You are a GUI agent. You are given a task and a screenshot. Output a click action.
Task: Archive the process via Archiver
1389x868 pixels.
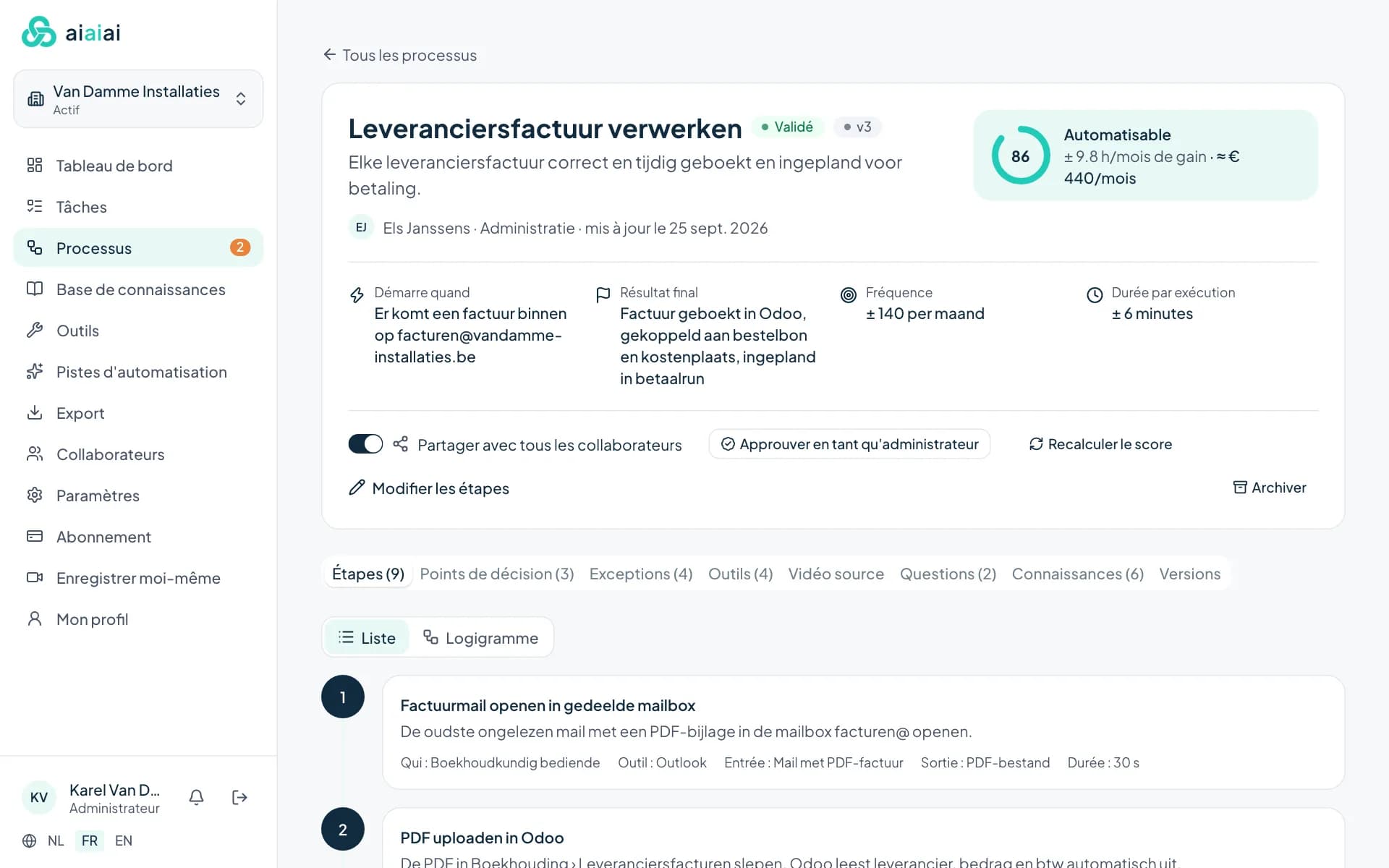[x=1270, y=488]
